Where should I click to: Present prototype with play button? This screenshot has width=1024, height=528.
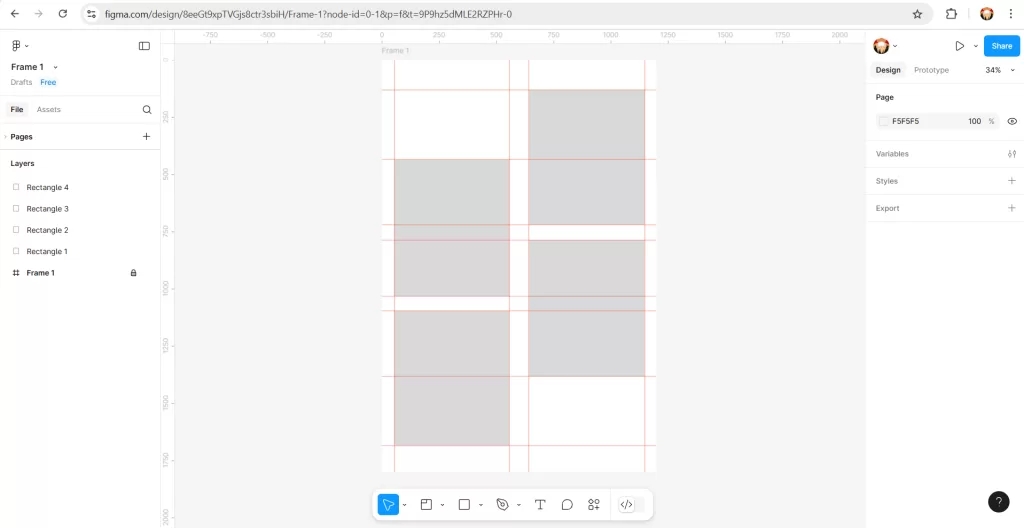pyautogui.click(x=959, y=46)
